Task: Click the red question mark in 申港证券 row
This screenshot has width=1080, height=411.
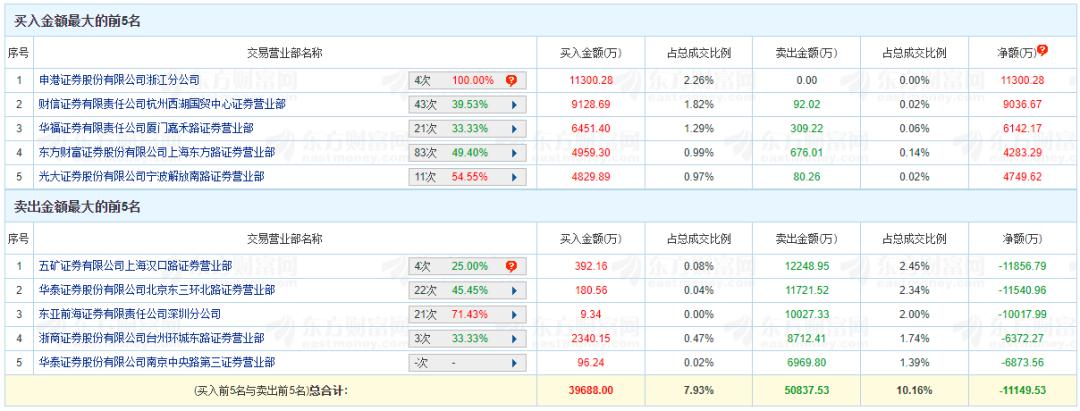Action: pyautogui.click(x=511, y=79)
